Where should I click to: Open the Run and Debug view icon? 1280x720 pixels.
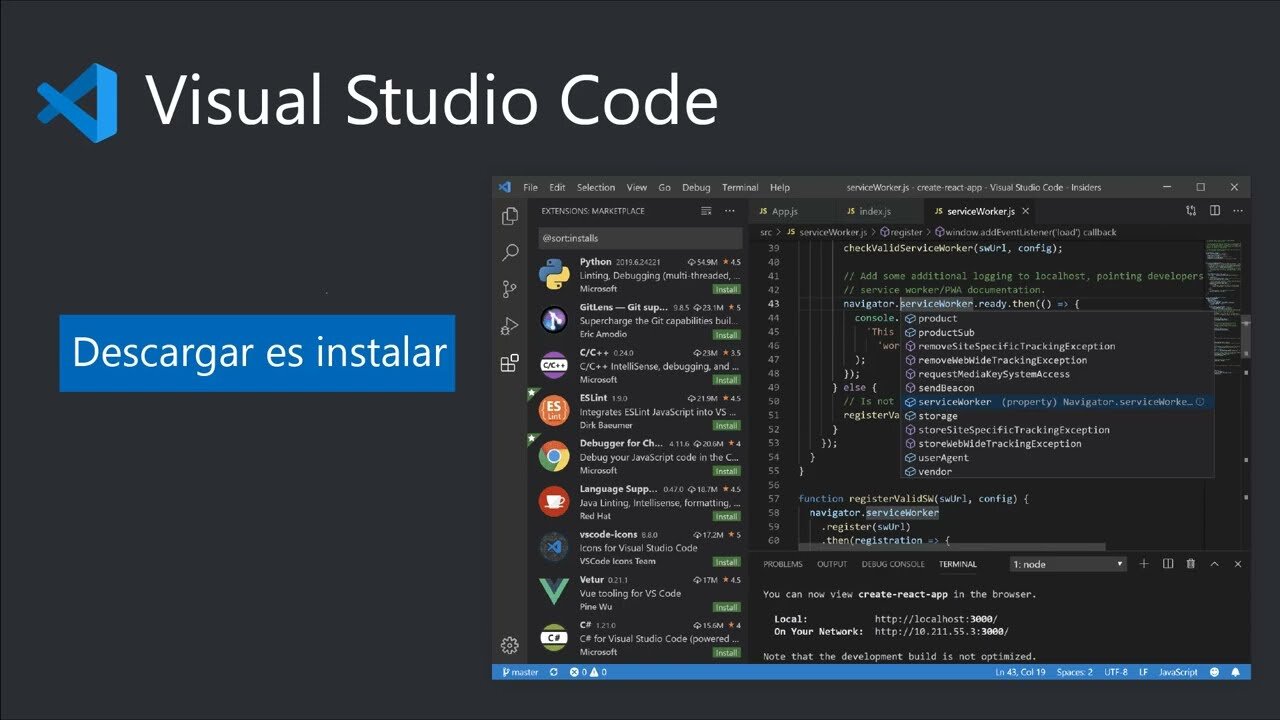[510, 326]
